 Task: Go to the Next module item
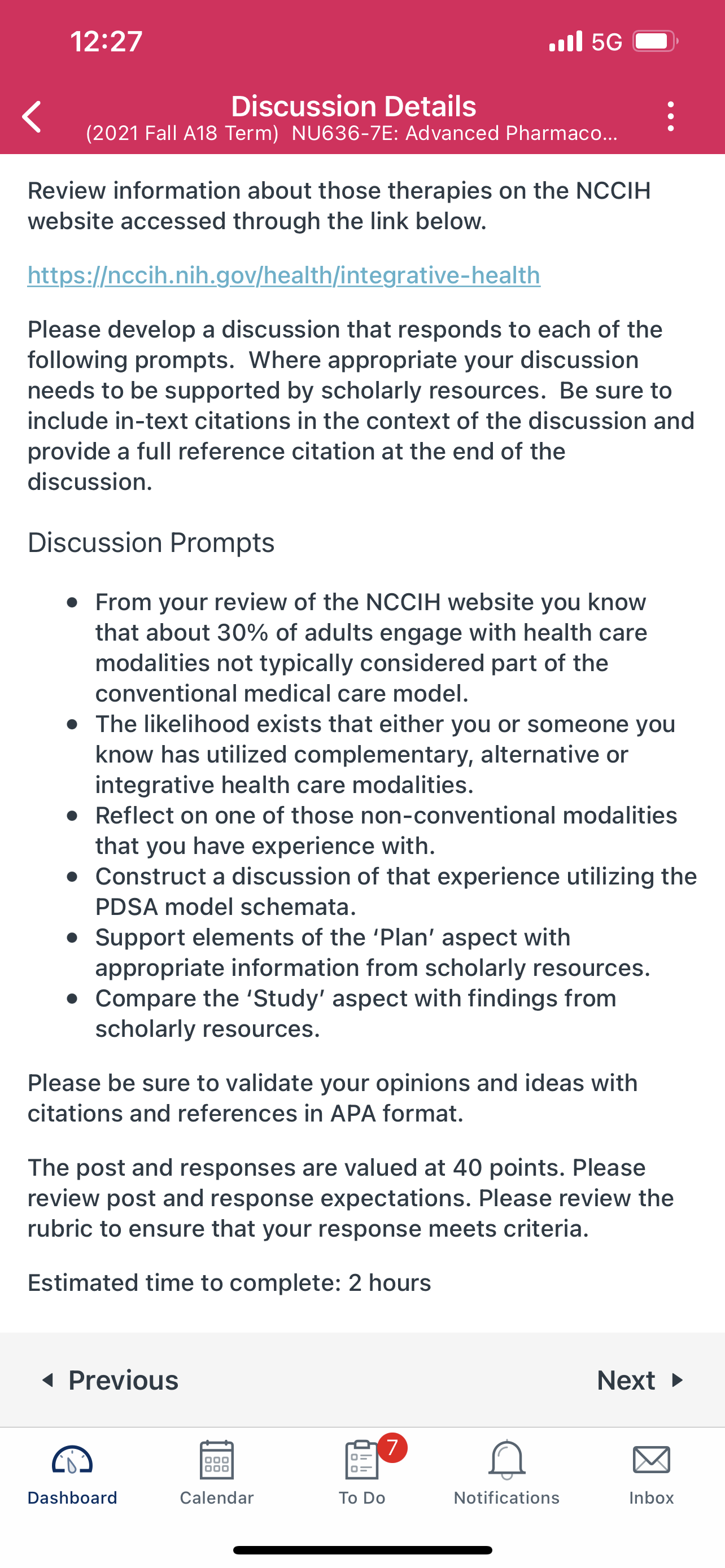point(640,1380)
